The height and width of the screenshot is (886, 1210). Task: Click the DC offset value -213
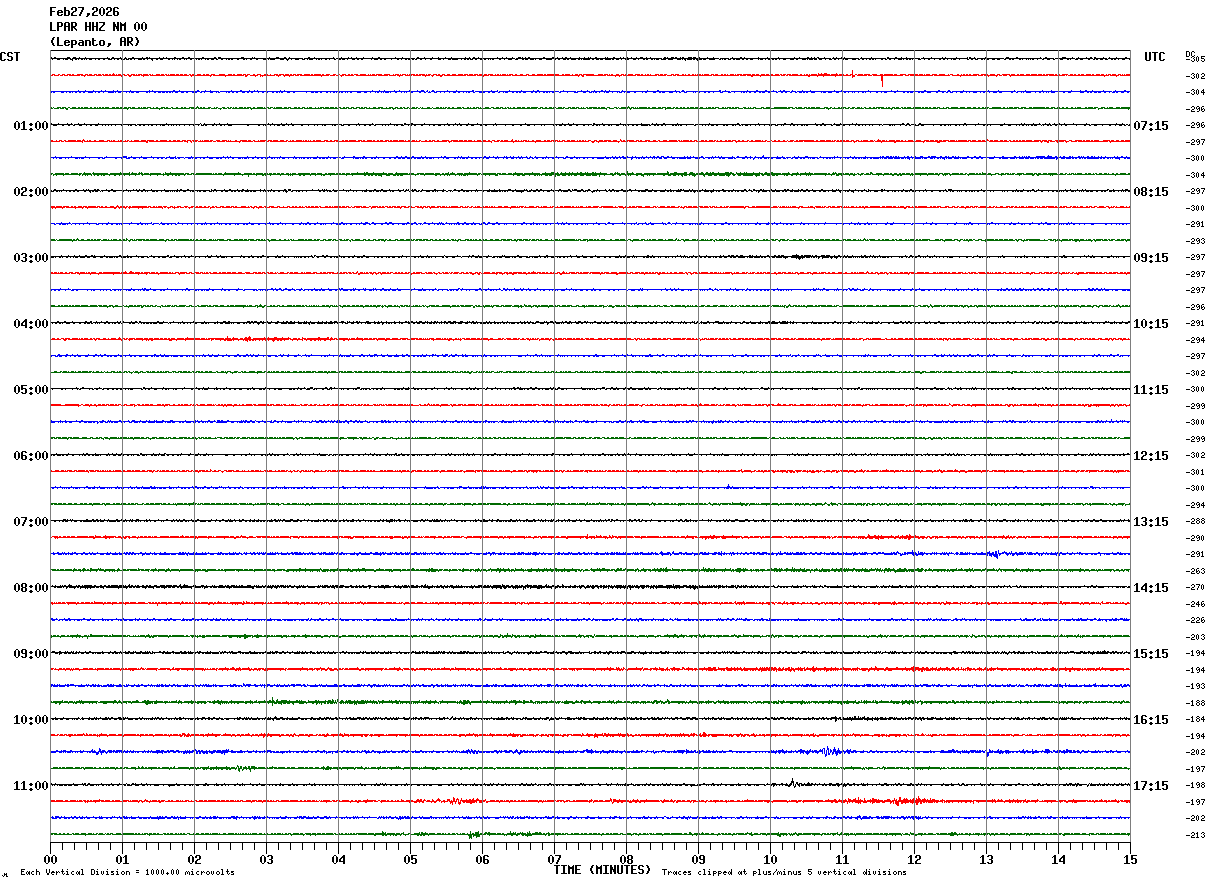click(1195, 835)
